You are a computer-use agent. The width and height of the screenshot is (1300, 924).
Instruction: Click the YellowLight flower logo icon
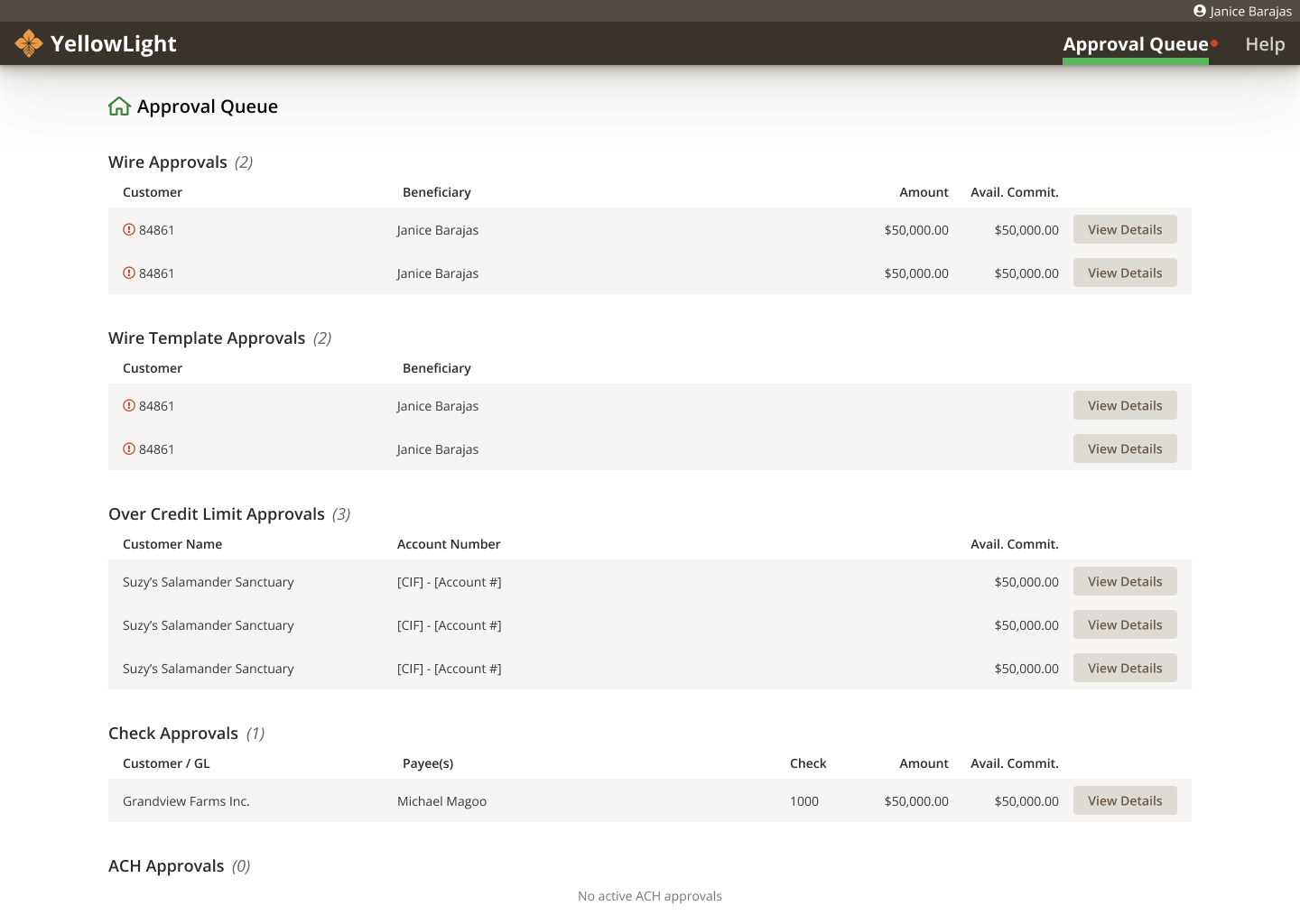29,43
